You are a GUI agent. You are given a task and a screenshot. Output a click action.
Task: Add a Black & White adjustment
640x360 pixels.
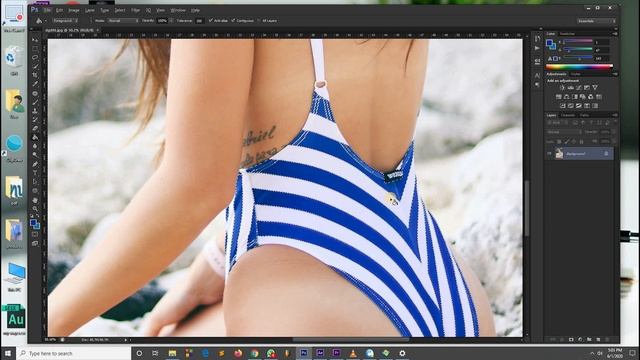coord(575,97)
